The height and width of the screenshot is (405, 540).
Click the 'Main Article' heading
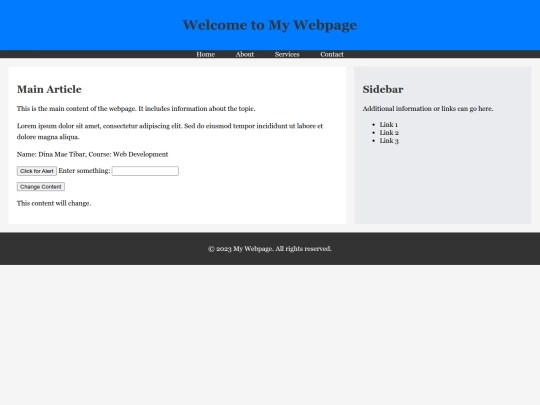pos(49,89)
